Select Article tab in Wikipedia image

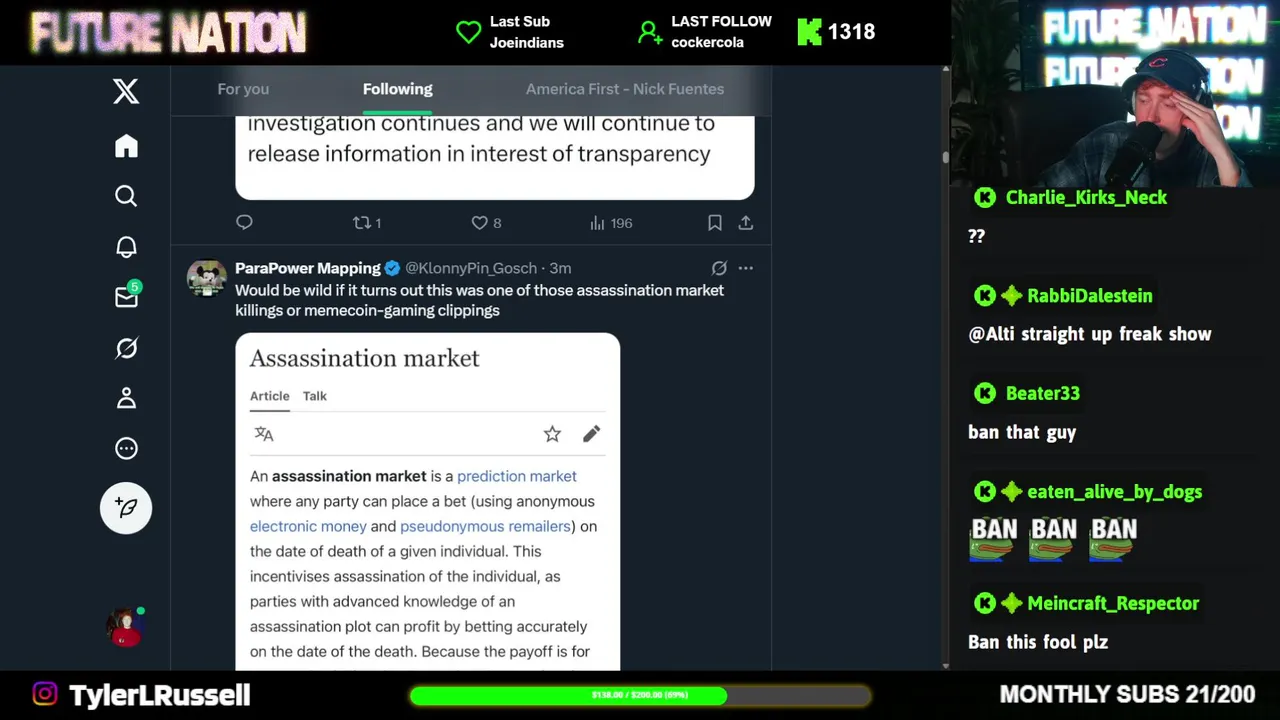(270, 396)
